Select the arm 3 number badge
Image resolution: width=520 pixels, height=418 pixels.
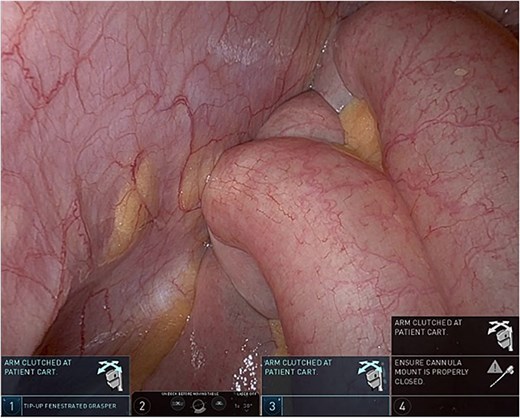click(272, 406)
